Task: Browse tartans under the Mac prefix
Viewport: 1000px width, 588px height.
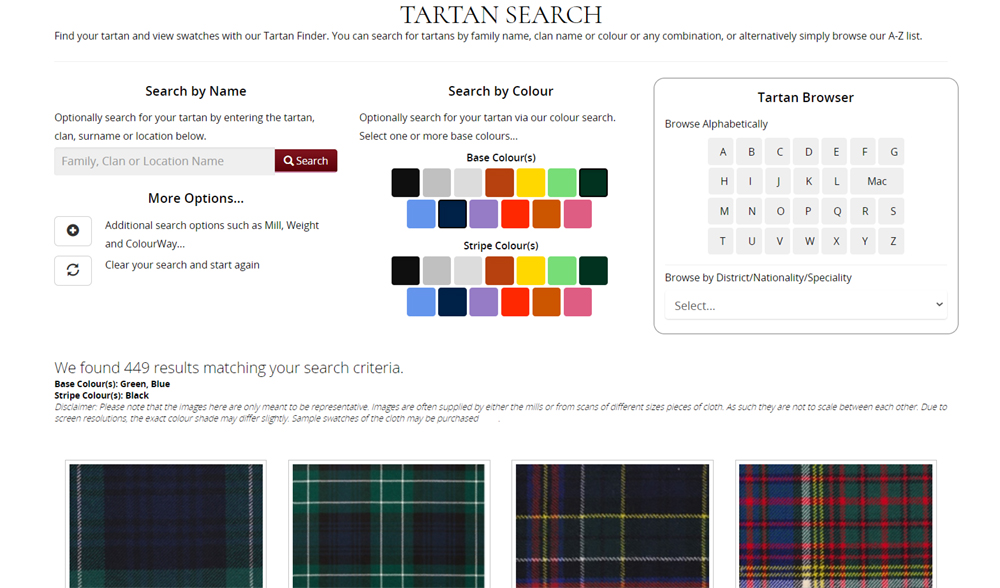Action: [877, 181]
